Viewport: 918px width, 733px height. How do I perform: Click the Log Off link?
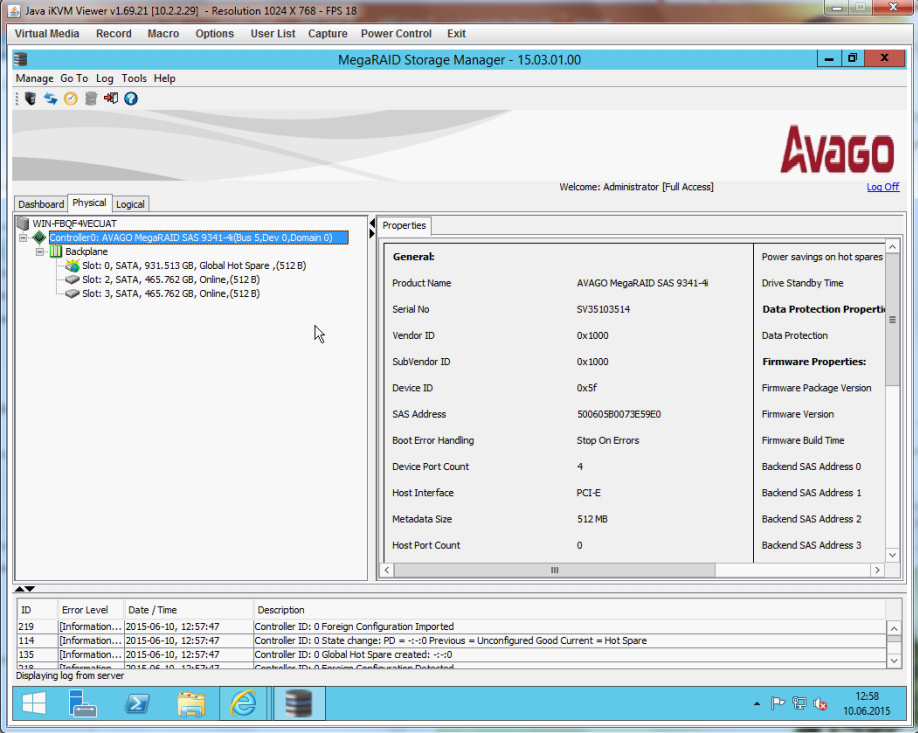pos(882,187)
